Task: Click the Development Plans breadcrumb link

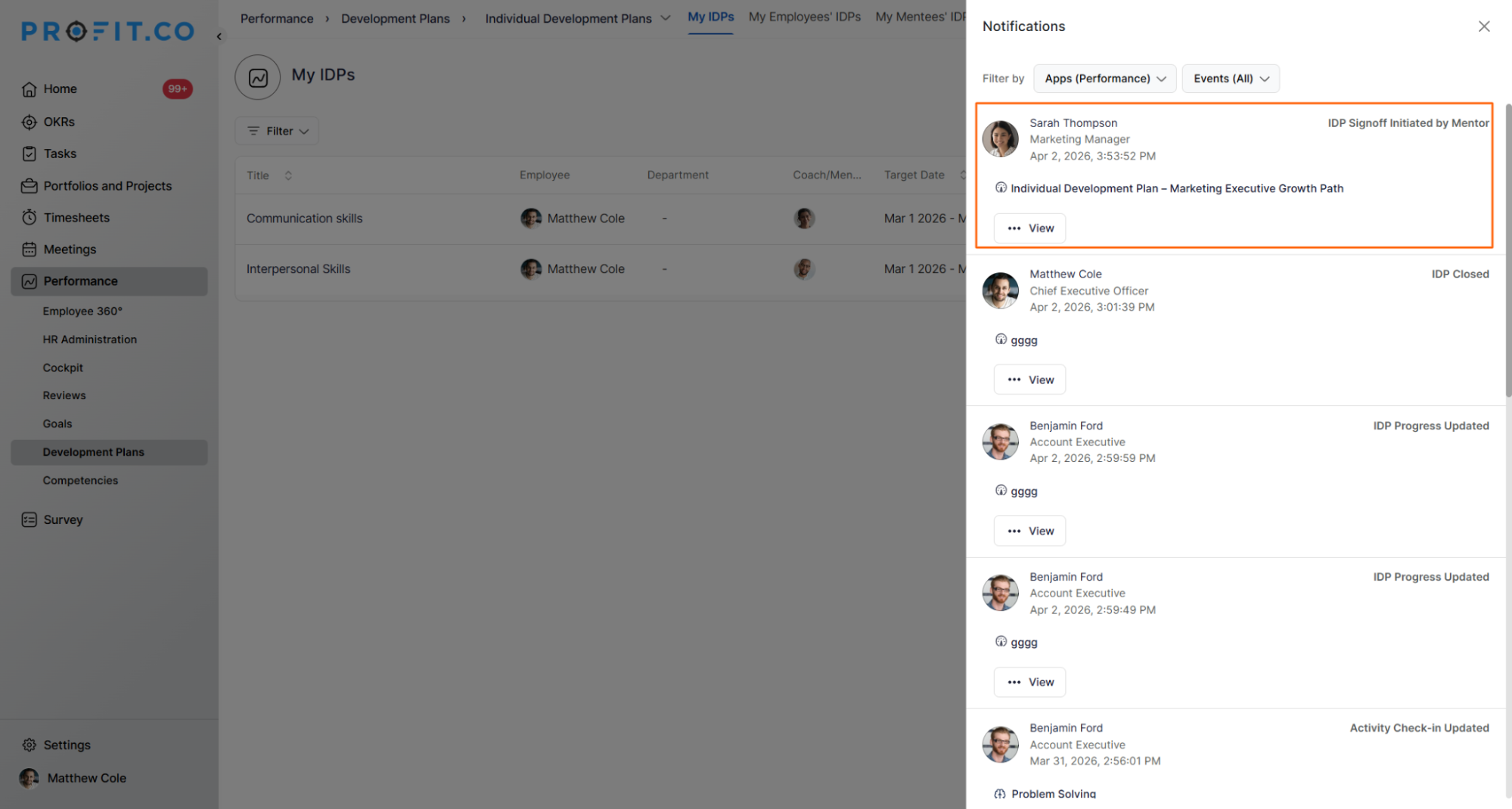Action: [396, 18]
